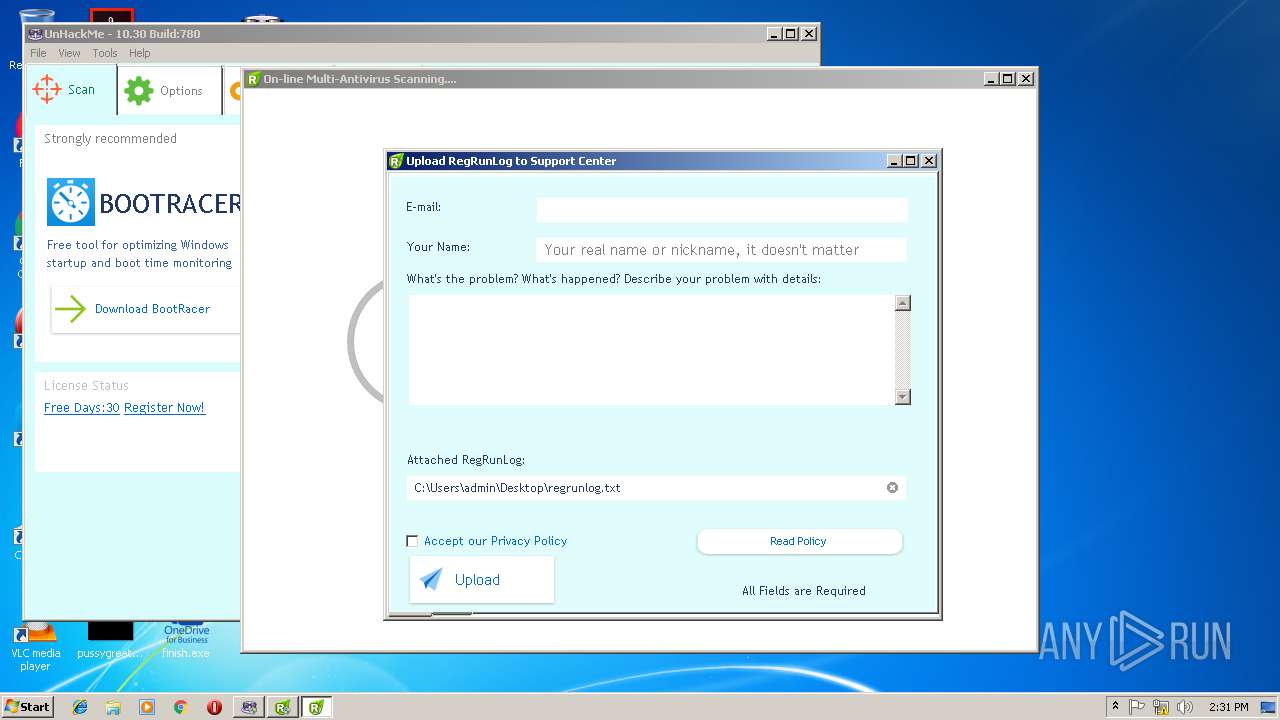
Task: Click the BootRacer stopwatch logo
Action: tap(71, 203)
